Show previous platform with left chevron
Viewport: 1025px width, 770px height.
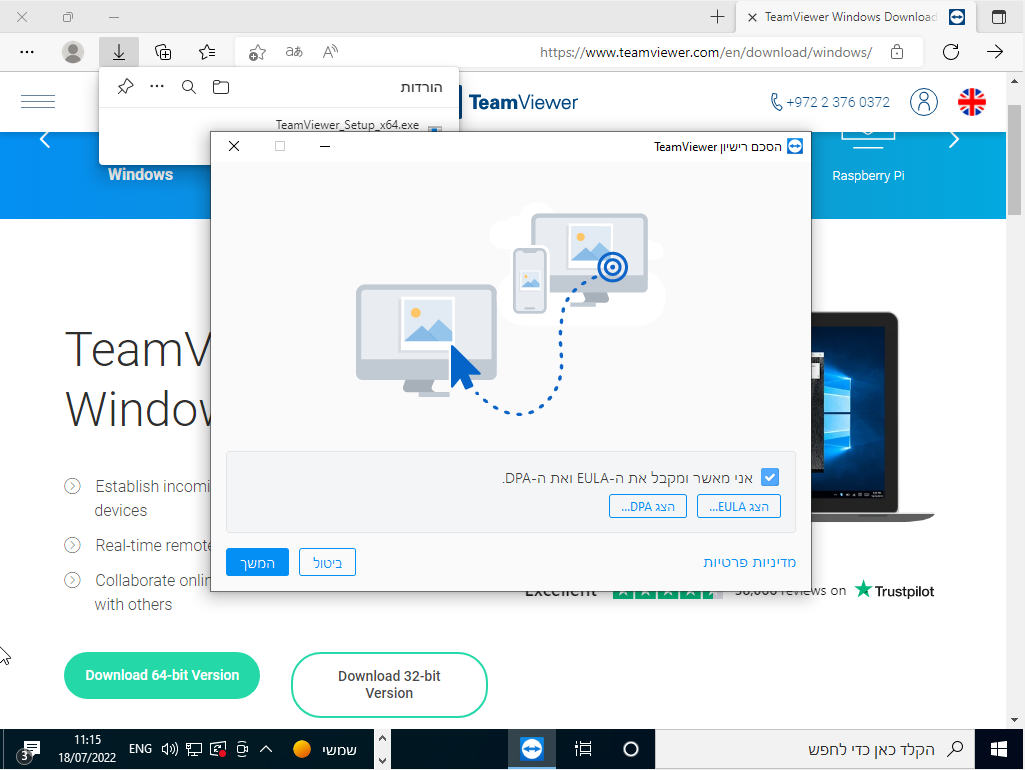coord(45,139)
